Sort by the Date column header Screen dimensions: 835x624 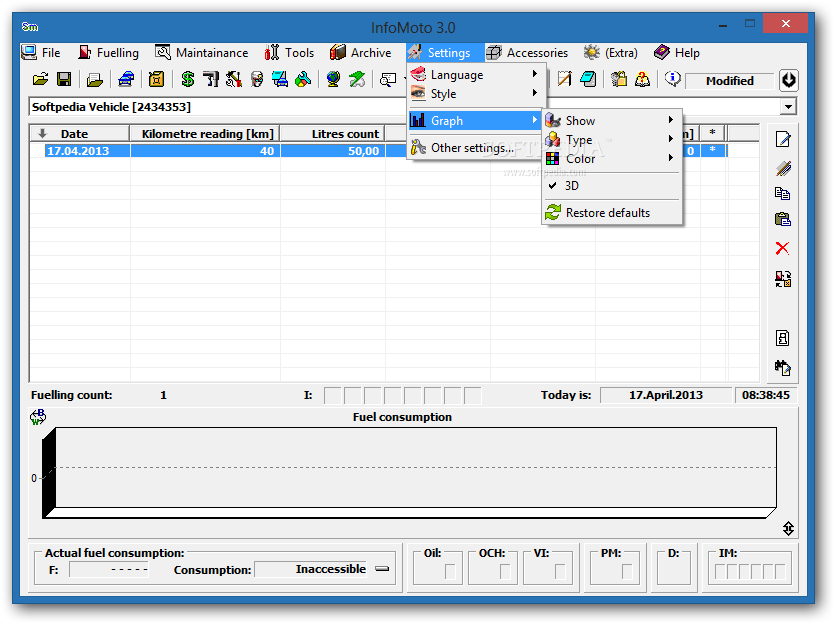pos(80,134)
